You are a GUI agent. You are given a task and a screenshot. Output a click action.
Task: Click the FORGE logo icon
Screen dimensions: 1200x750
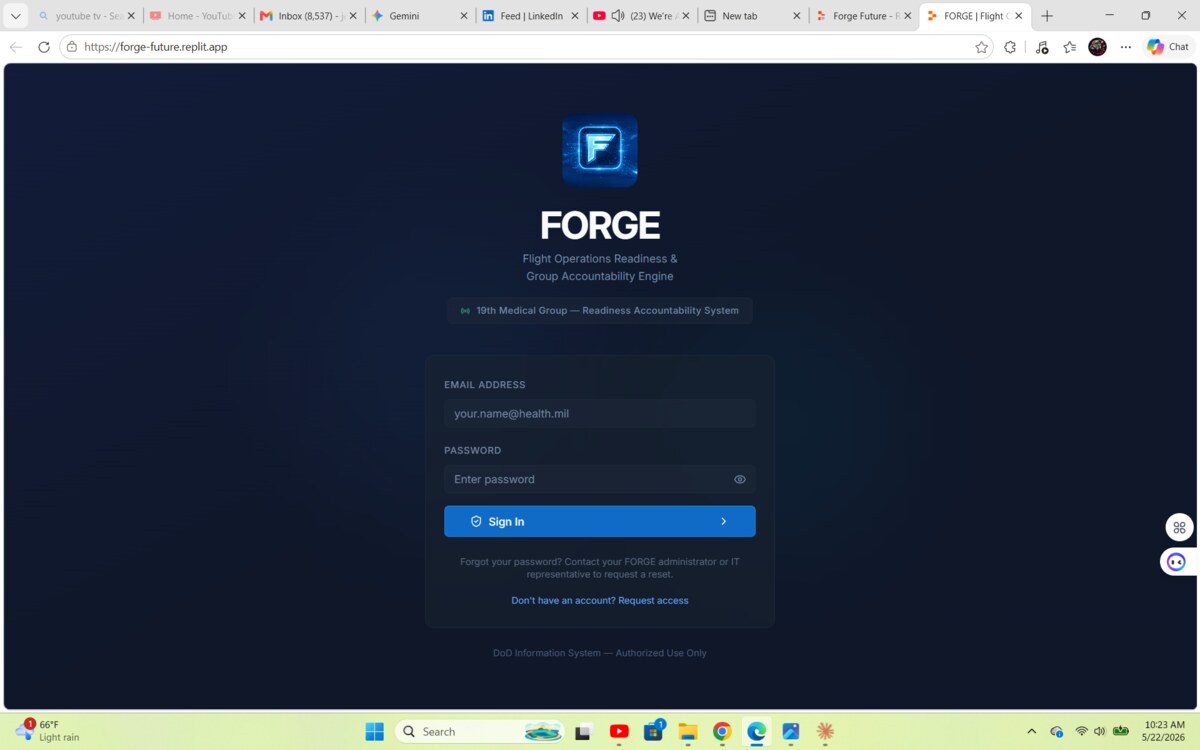click(x=600, y=150)
